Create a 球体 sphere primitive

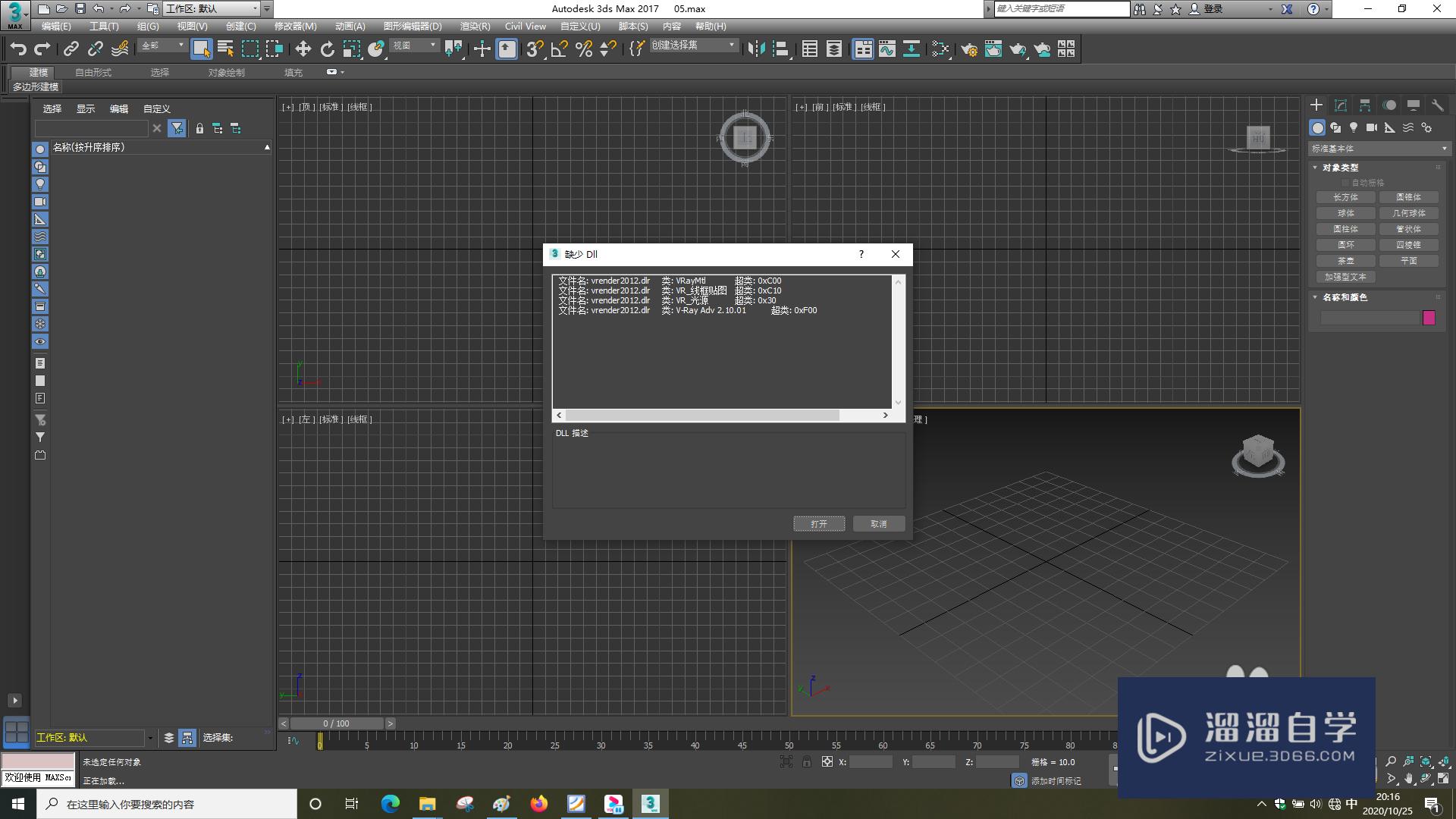click(1346, 213)
